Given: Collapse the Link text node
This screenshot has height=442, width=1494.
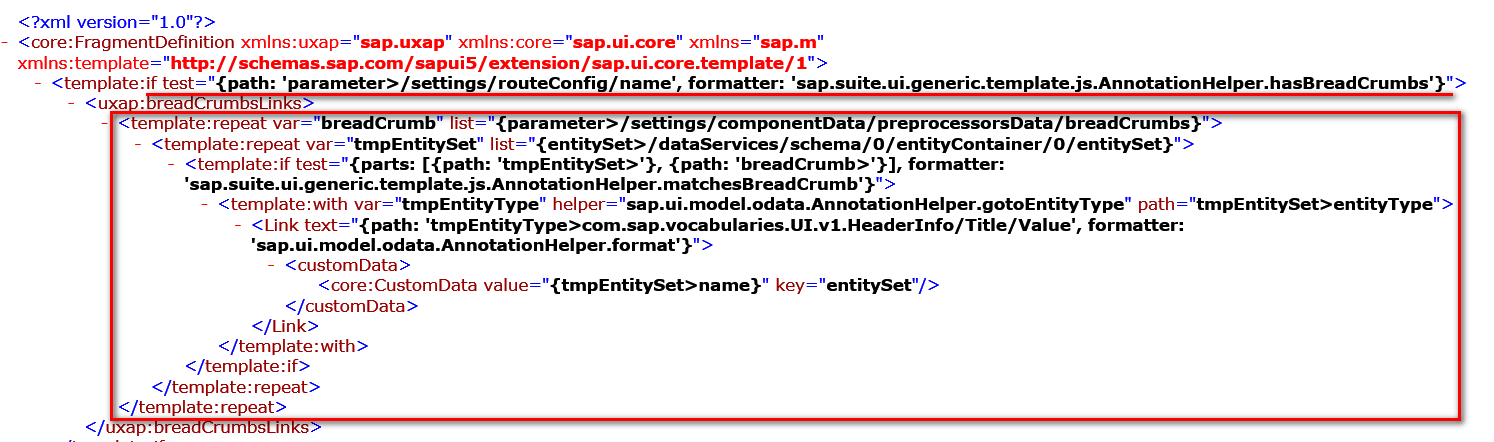Looking at the screenshot, I should [x=240, y=225].
